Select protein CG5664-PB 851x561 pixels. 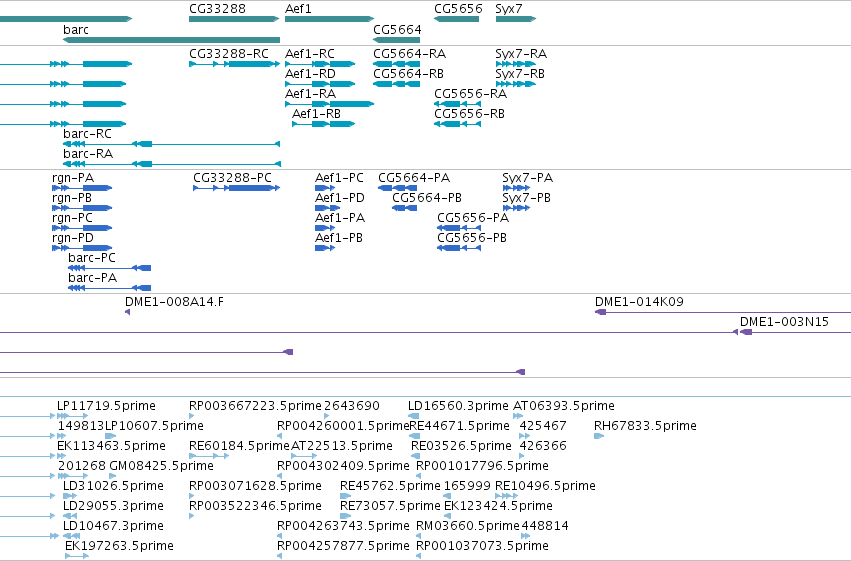point(404,208)
